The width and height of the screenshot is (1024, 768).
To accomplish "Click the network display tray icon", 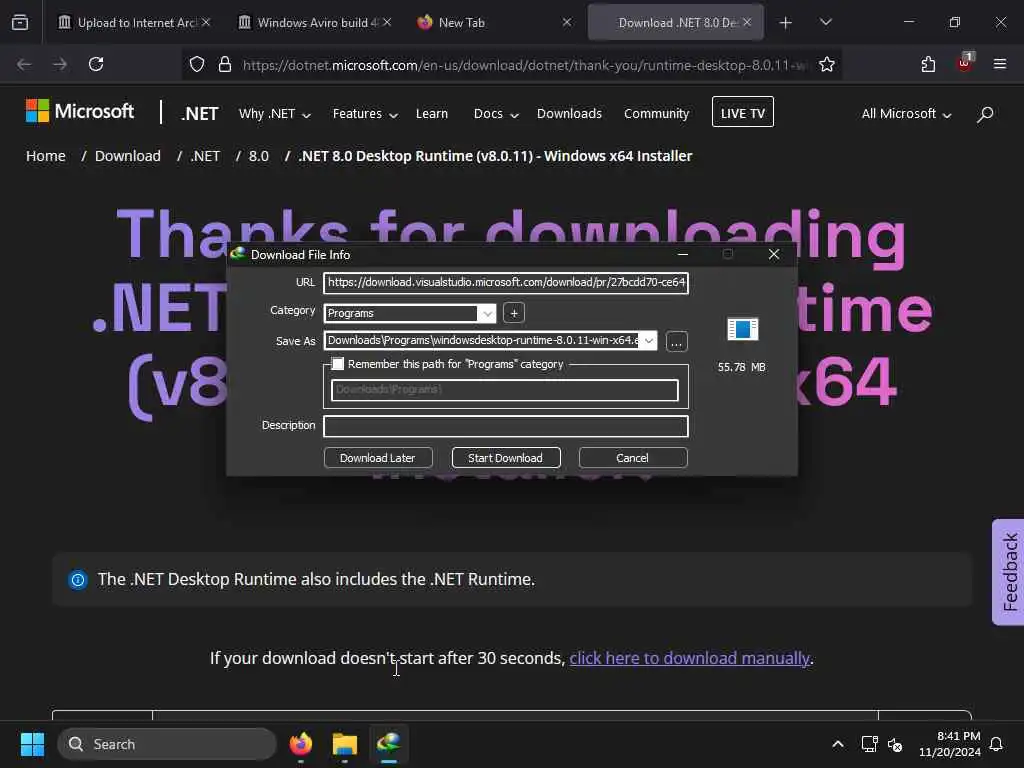I will pos(869,744).
